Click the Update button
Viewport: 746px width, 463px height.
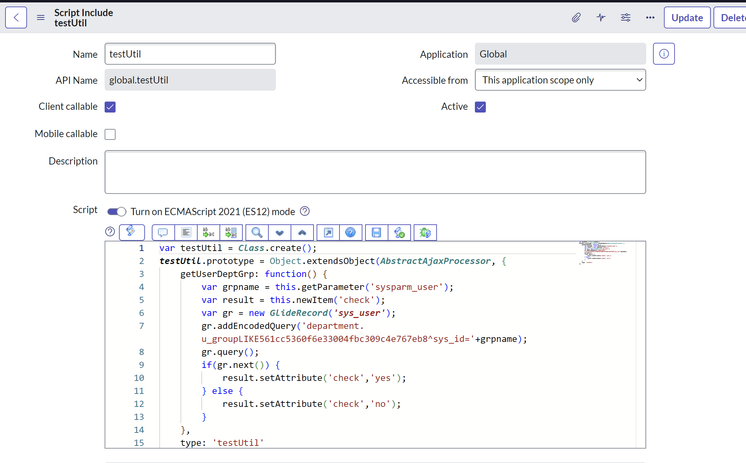pos(687,18)
